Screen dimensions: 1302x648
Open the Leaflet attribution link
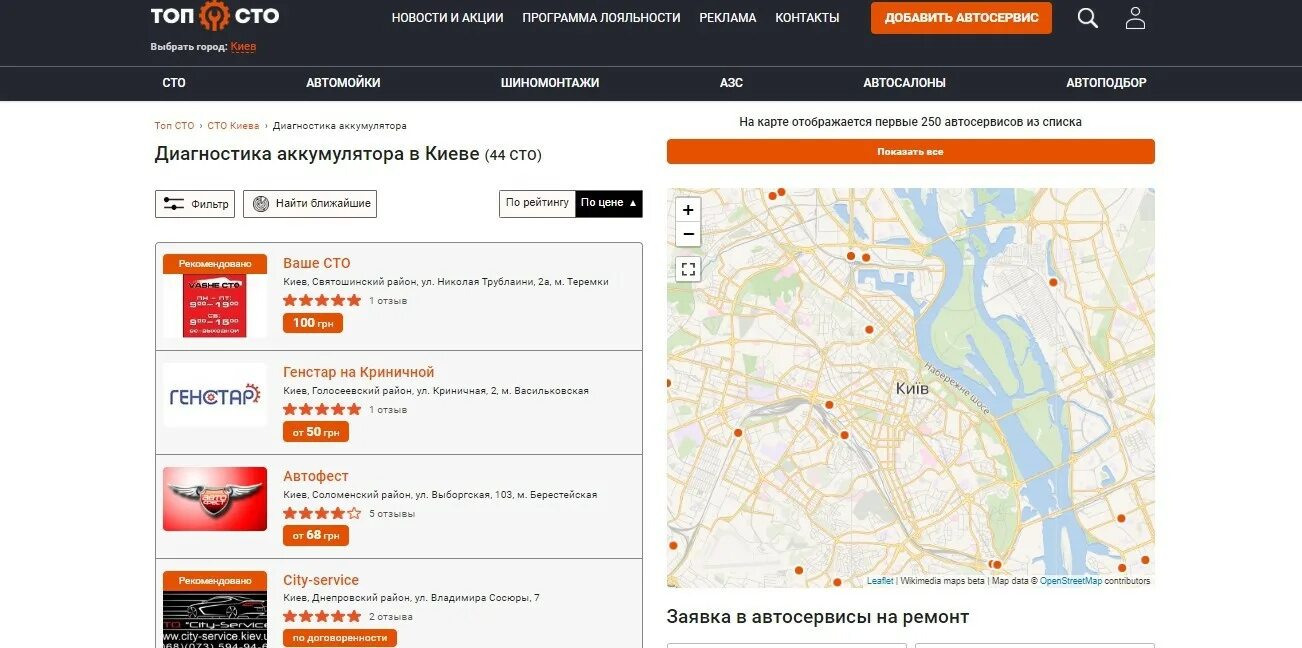coord(880,581)
